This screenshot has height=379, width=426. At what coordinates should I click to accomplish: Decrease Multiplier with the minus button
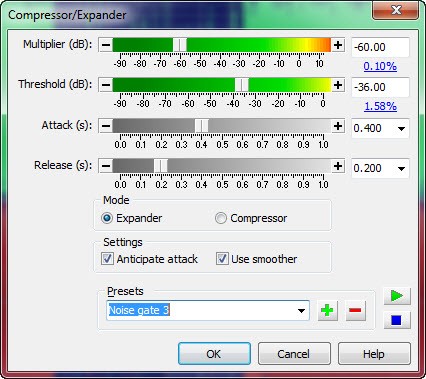click(x=106, y=45)
